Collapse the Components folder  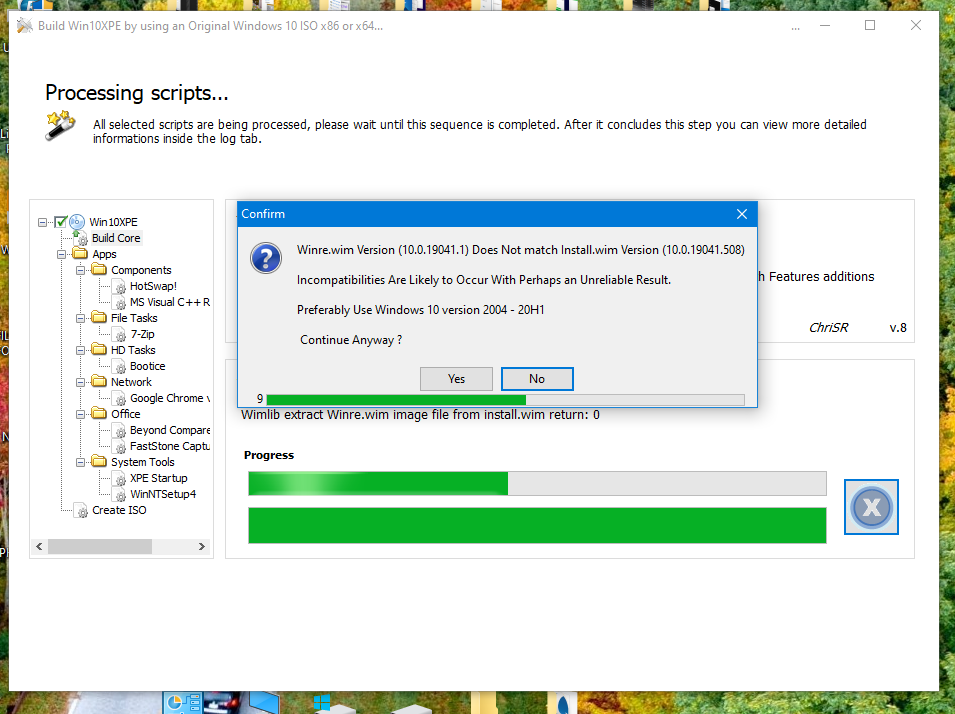click(x=80, y=270)
